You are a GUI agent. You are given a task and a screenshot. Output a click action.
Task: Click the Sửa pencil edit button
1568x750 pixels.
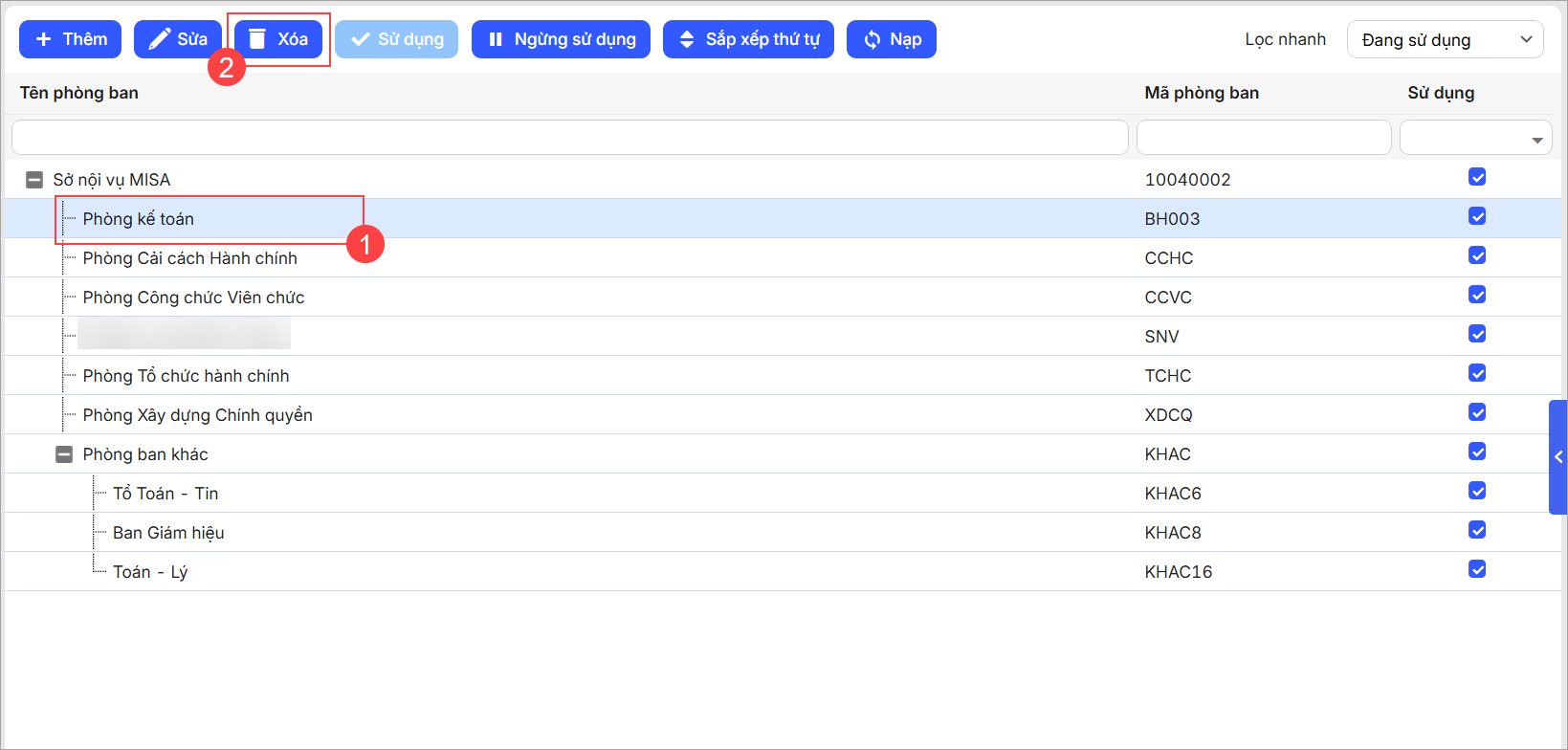(178, 39)
